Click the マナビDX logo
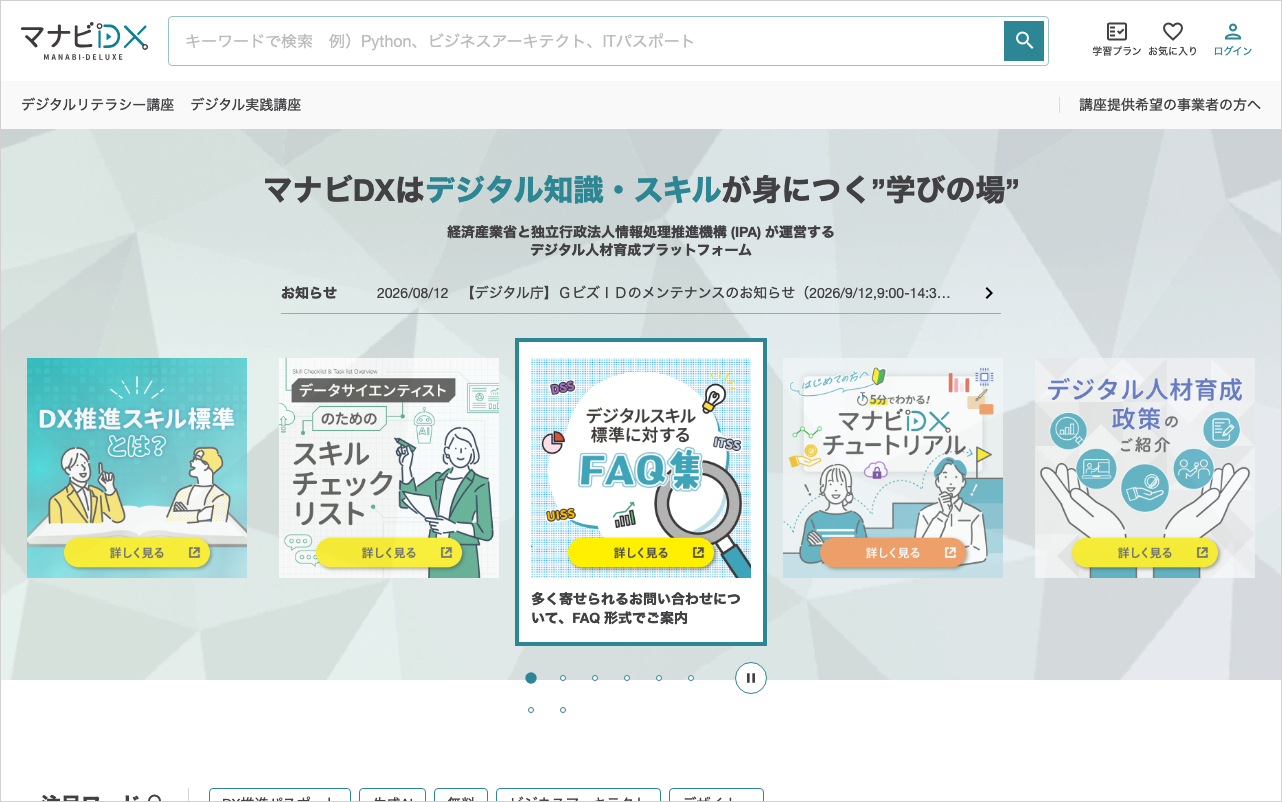This screenshot has height=802, width=1282. [85, 41]
